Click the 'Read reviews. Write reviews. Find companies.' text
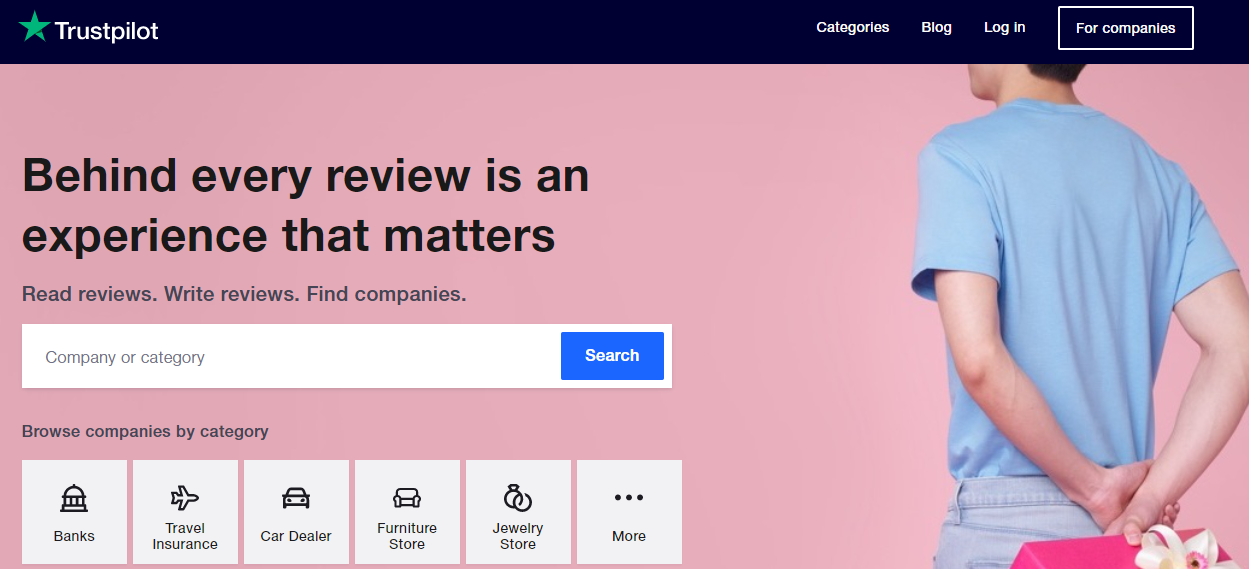The height and width of the screenshot is (569, 1249). [x=244, y=295]
